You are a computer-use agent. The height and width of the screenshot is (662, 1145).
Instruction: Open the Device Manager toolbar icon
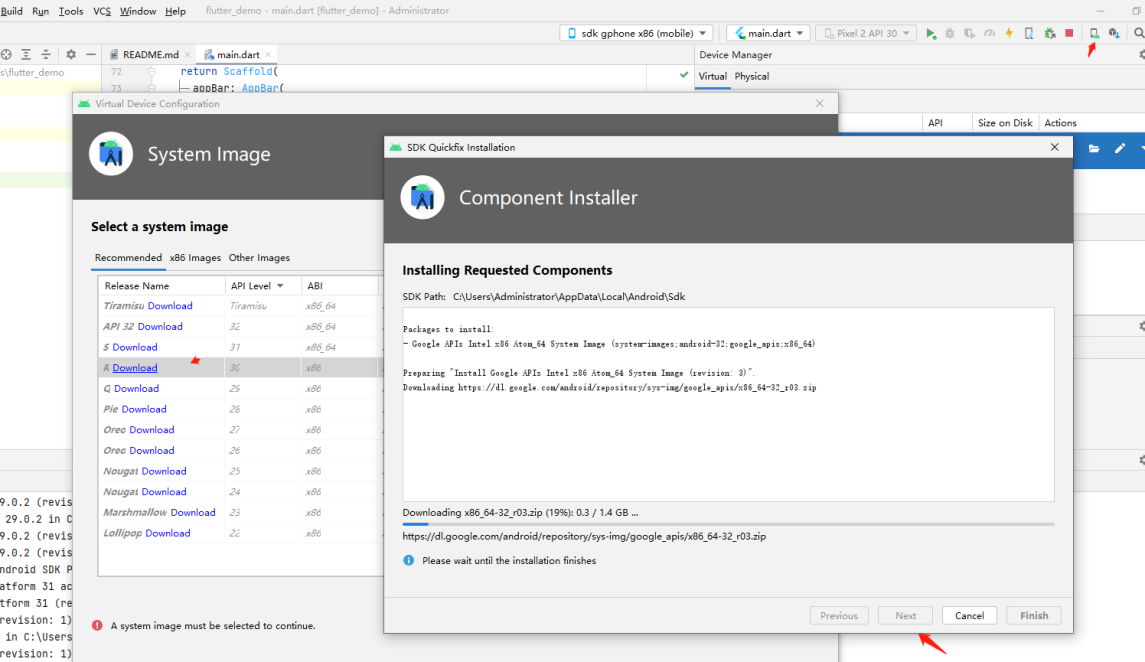pos(1094,34)
